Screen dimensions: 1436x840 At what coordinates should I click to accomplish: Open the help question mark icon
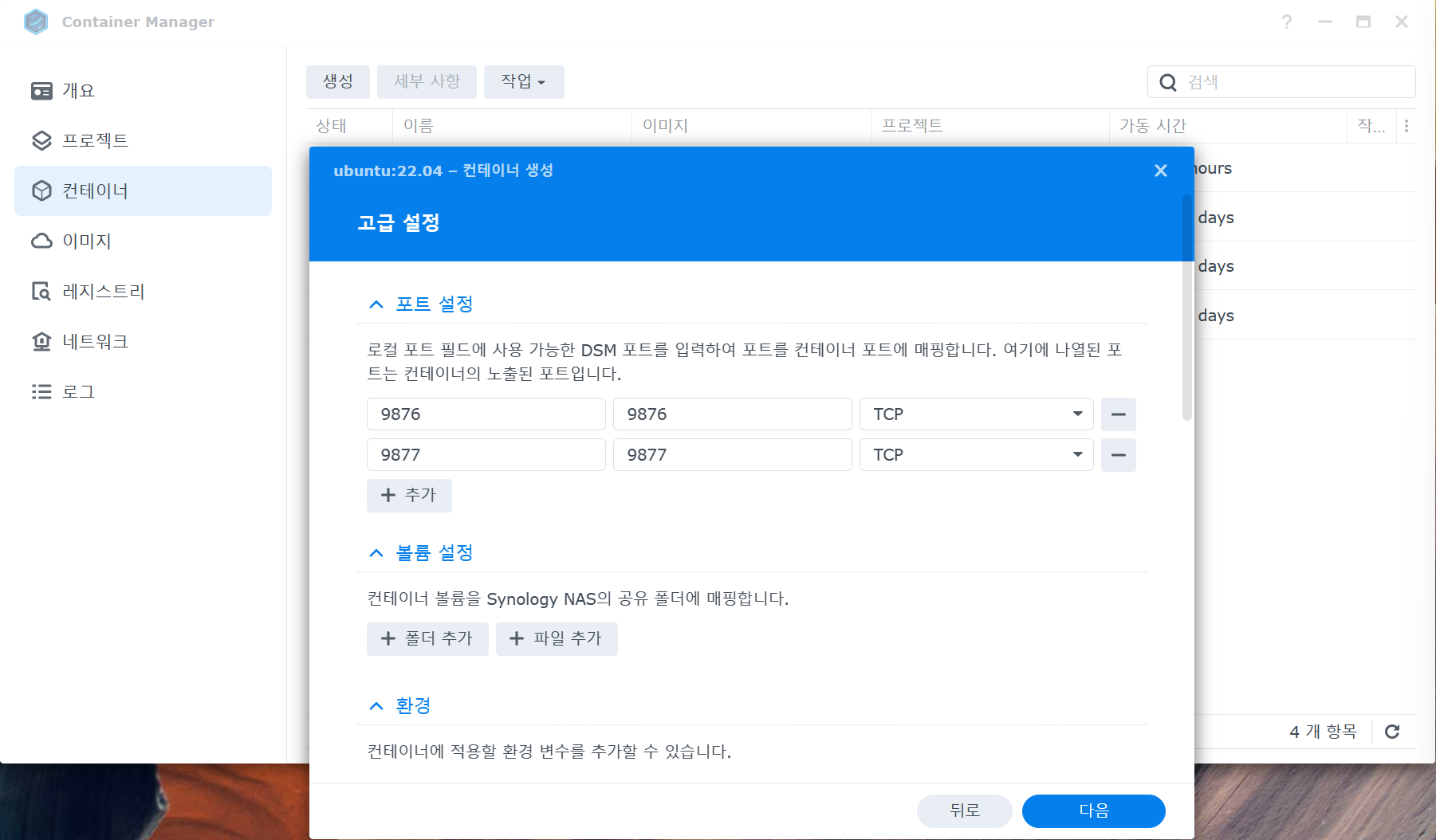coord(1286,22)
